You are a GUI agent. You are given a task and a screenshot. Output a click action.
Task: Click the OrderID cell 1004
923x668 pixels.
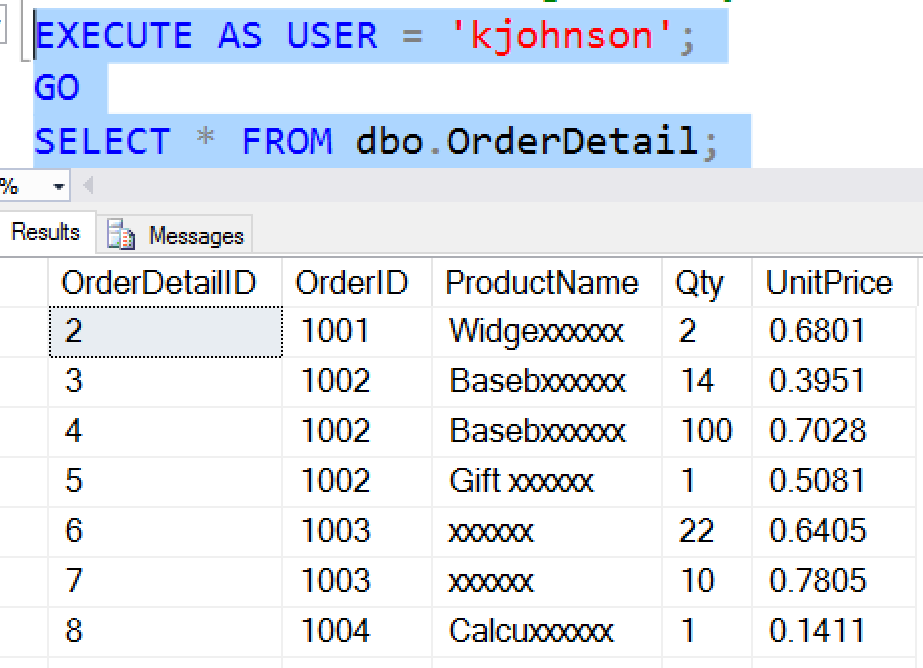[x=357, y=632]
